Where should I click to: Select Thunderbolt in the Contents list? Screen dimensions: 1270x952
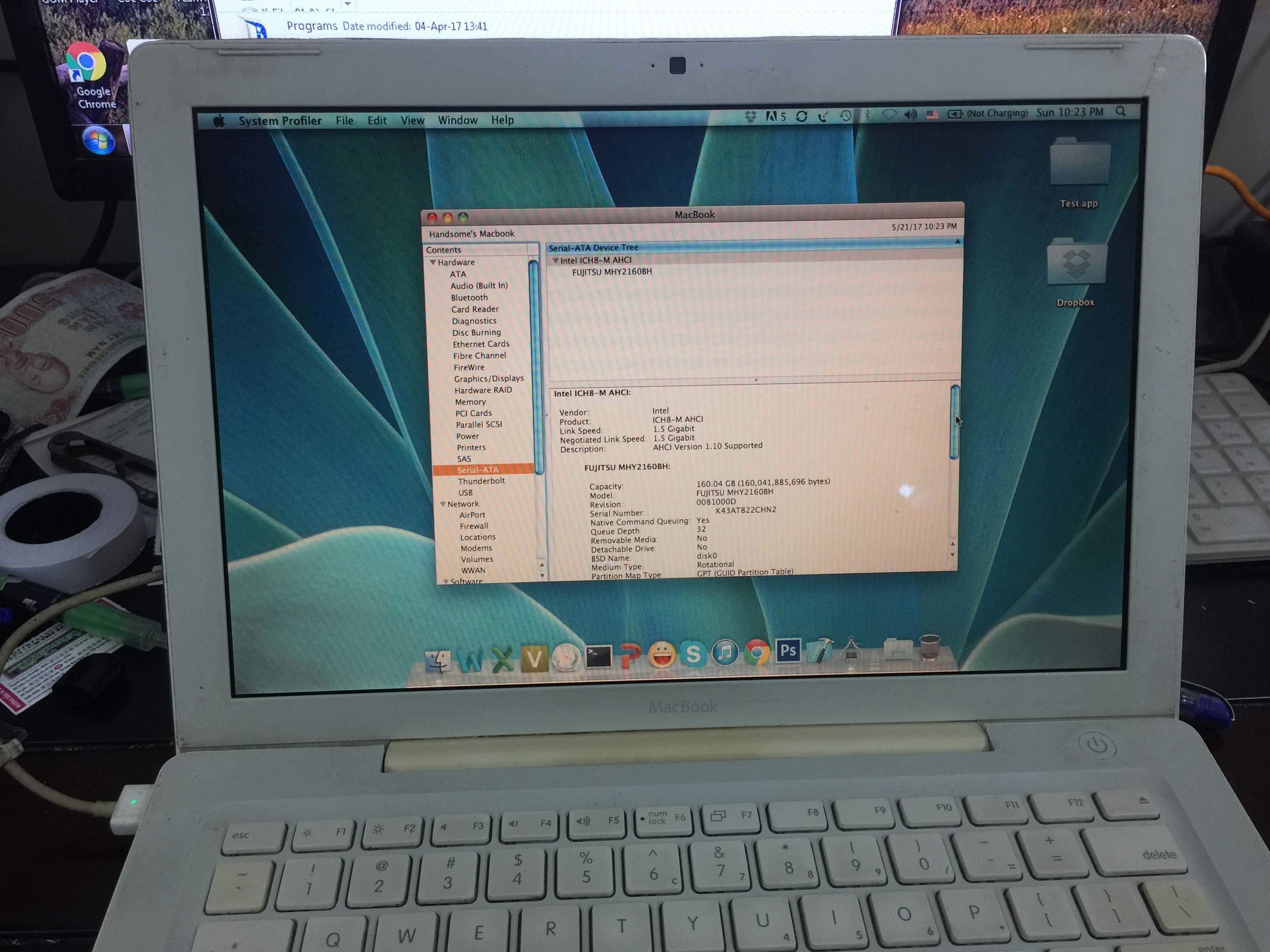point(481,481)
